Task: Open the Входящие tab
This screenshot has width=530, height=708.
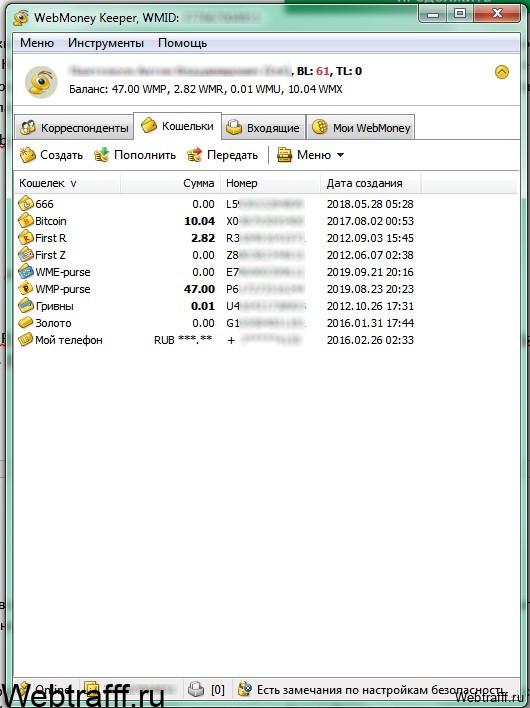Action: click(x=264, y=128)
